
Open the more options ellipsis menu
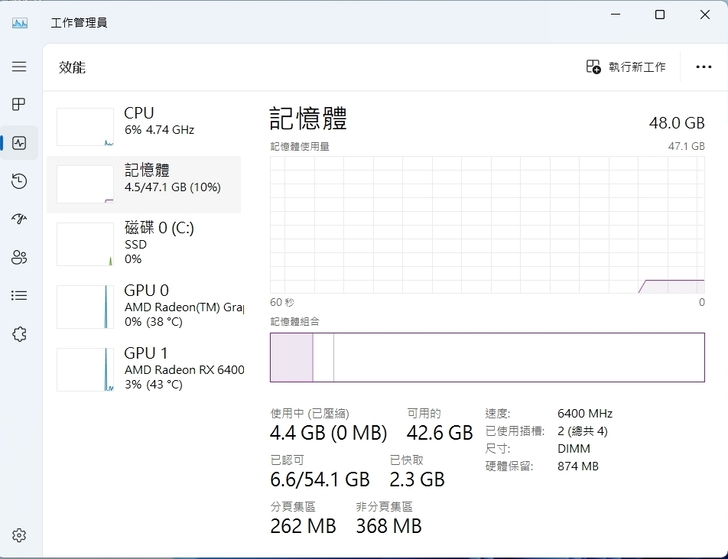pos(703,67)
